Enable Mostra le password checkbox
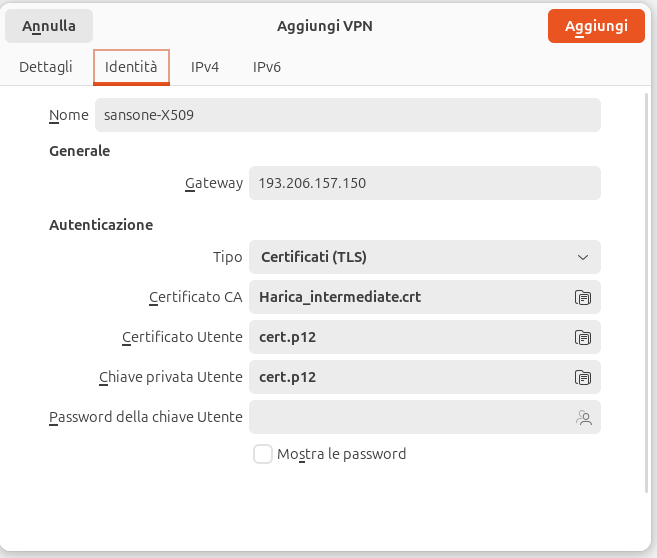 pyautogui.click(x=263, y=454)
